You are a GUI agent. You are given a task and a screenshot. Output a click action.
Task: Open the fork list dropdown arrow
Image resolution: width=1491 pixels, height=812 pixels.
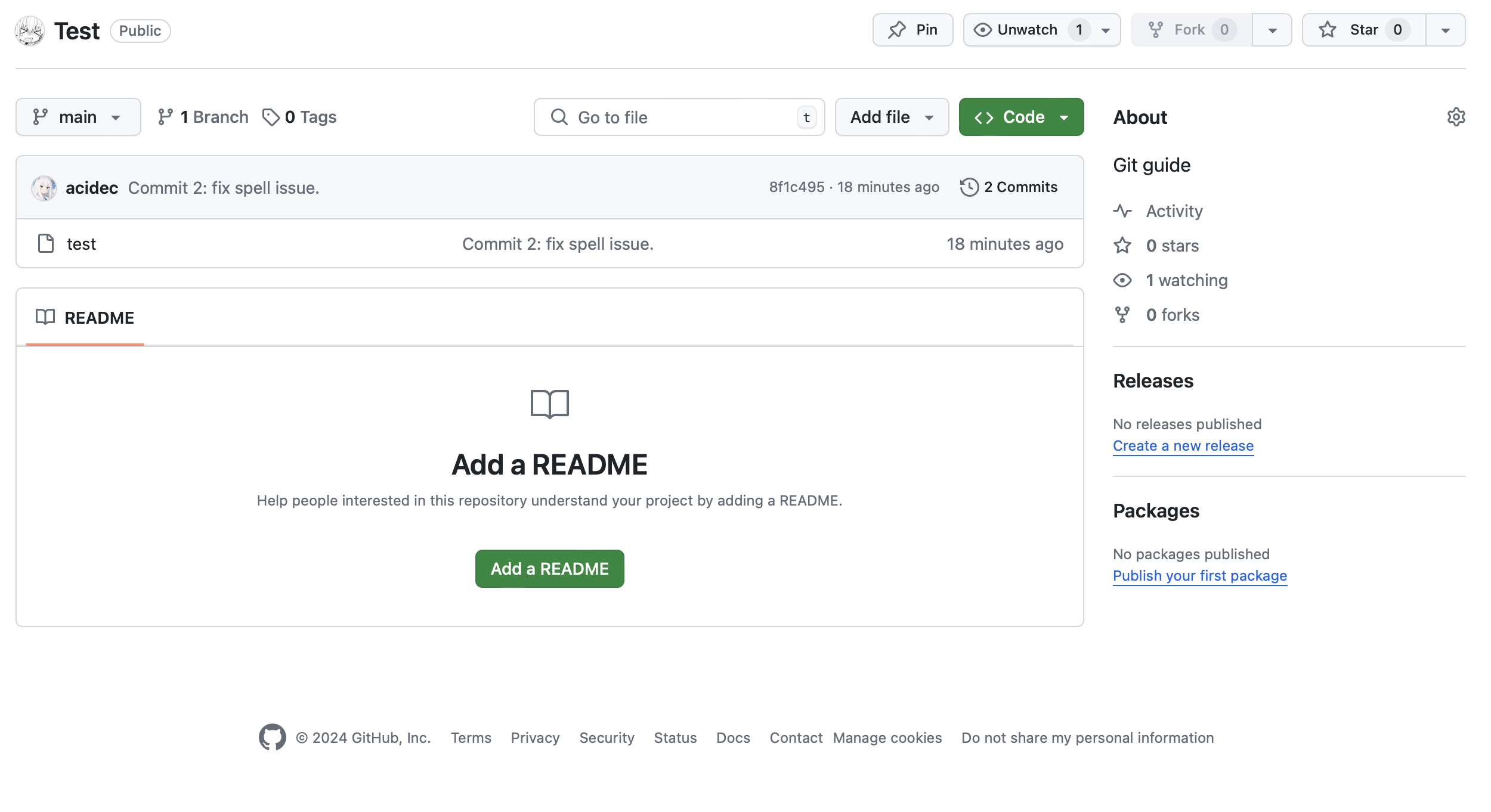click(x=1272, y=30)
